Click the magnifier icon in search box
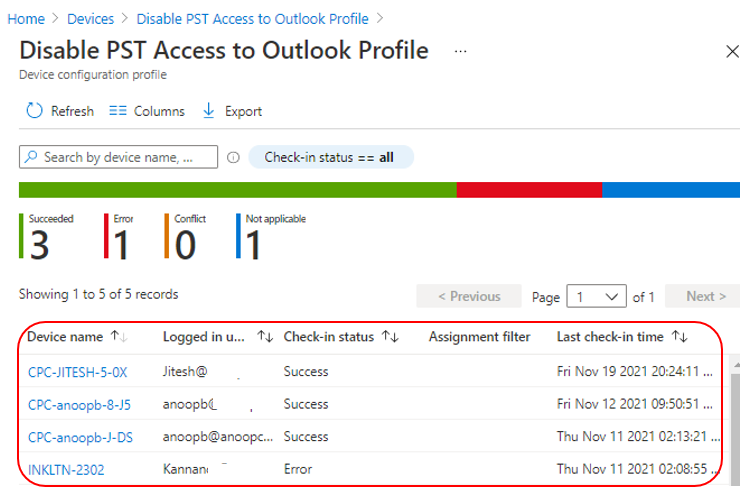 click(31, 157)
